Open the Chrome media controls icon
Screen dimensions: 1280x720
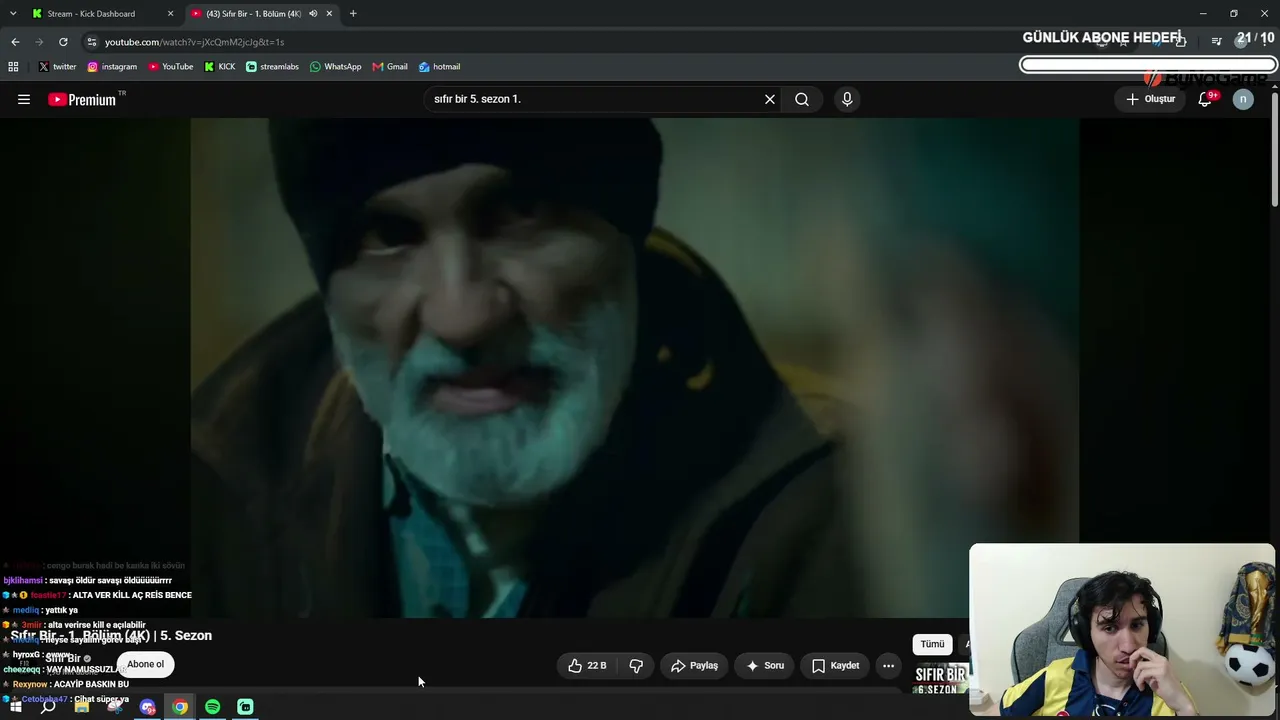click(x=1216, y=42)
